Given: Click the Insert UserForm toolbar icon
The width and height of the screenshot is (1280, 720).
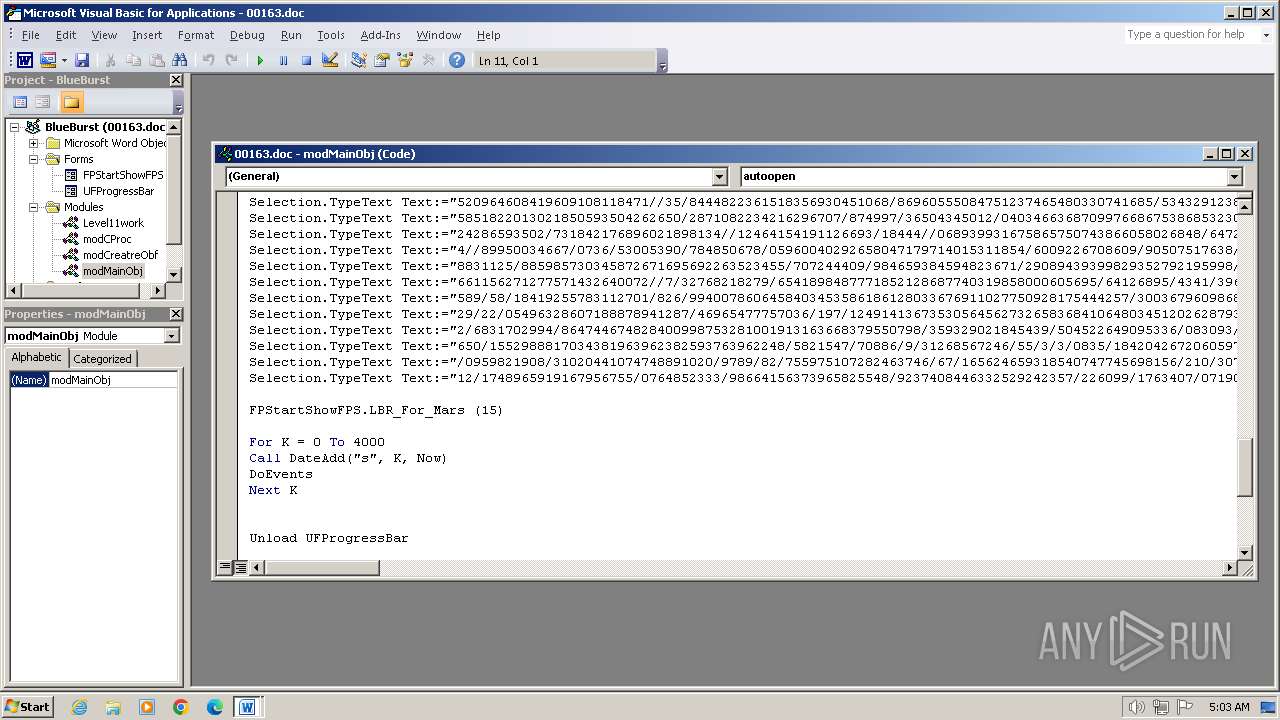Looking at the screenshot, I should coord(47,61).
